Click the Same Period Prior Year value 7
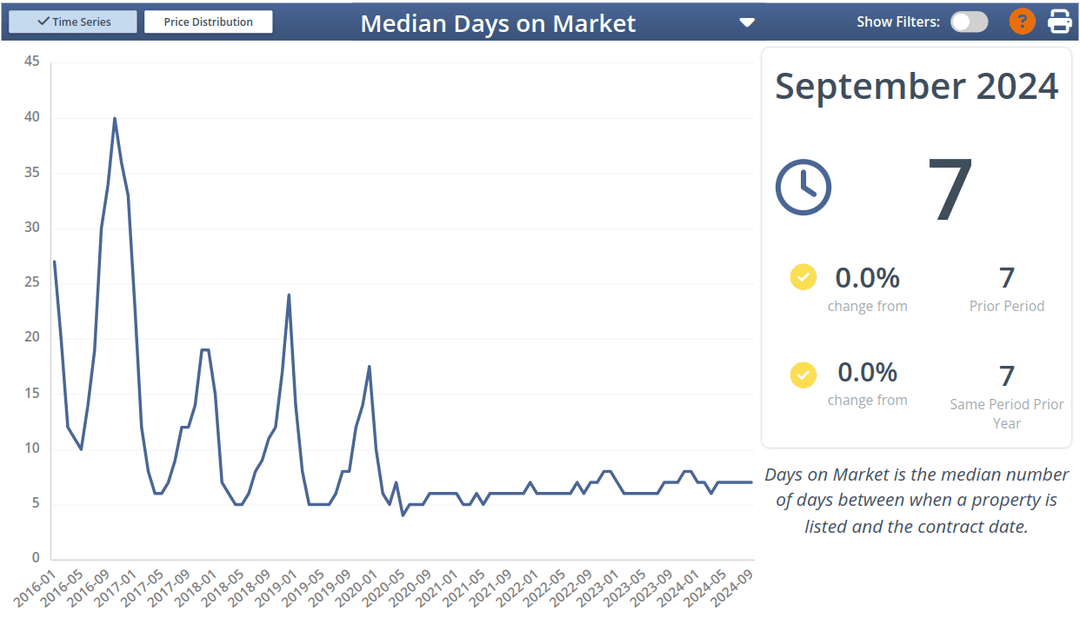Viewport: 1080px width, 623px height. [x=1006, y=375]
